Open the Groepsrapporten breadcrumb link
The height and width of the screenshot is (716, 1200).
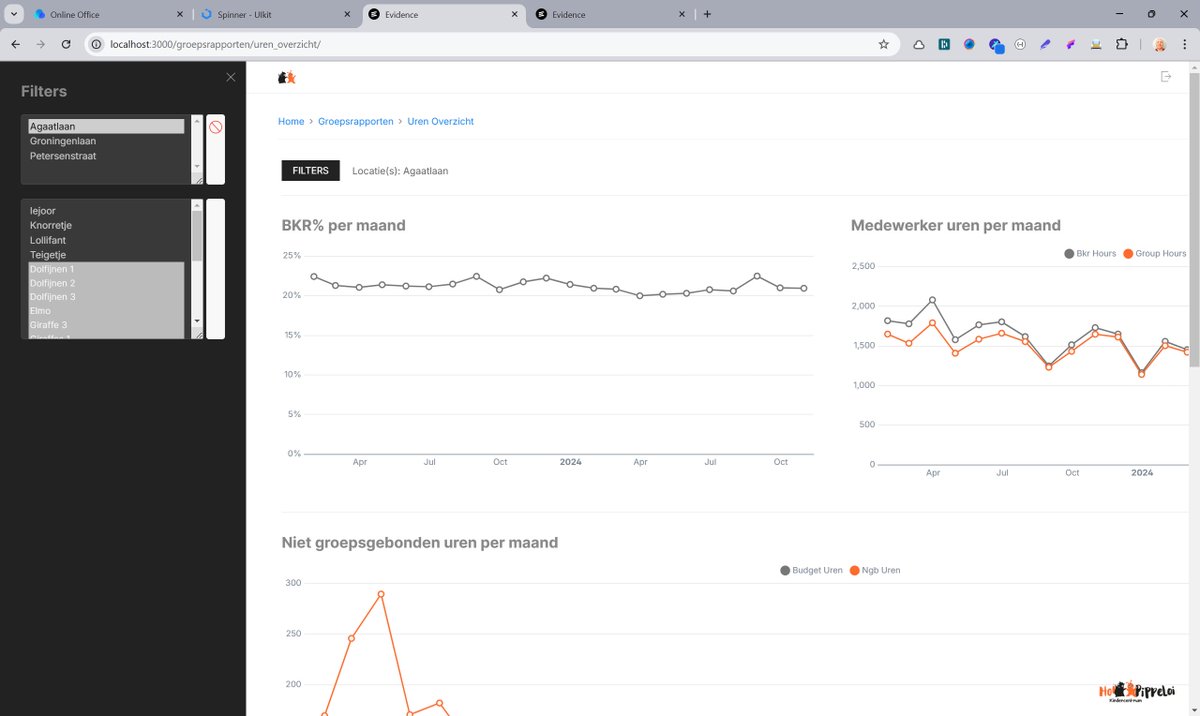356,121
